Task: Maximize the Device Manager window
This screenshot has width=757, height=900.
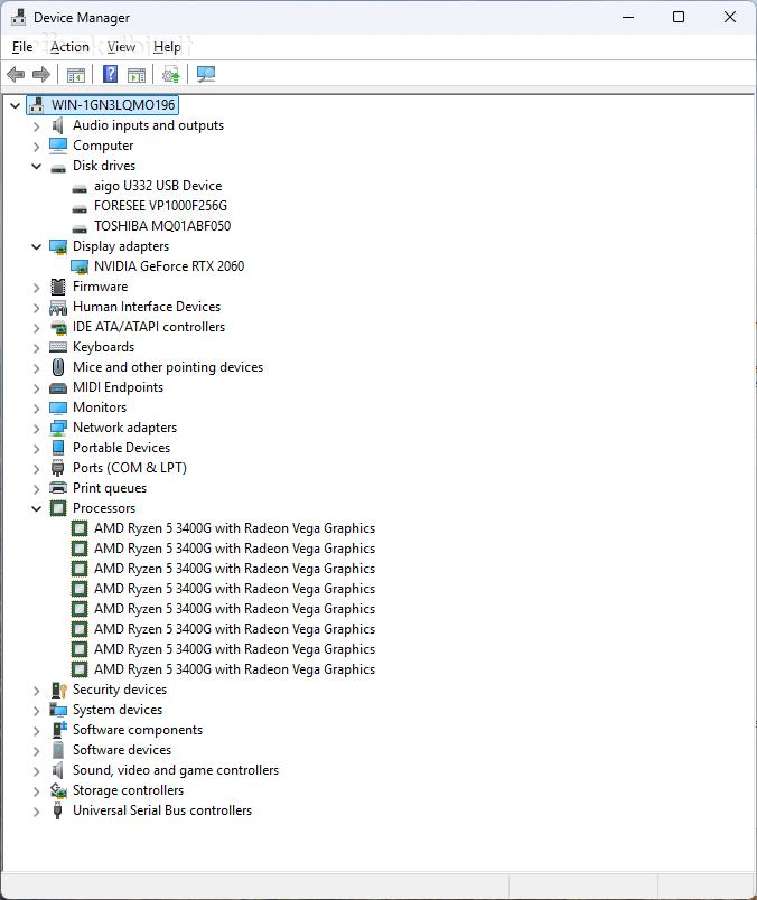Action: pyautogui.click(x=678, y=17)
